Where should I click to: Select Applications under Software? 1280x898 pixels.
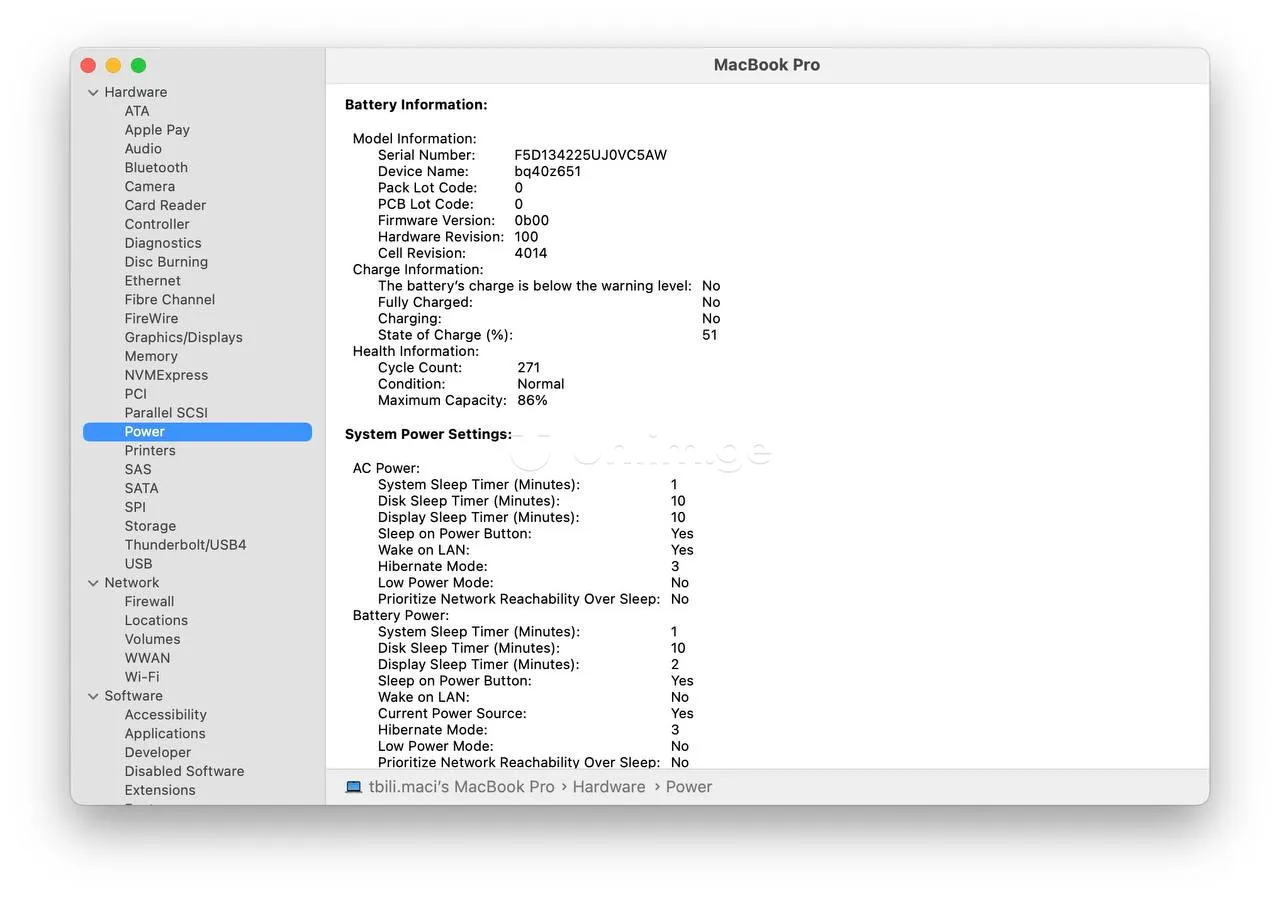pyautogui.click(x=165, y=734)
